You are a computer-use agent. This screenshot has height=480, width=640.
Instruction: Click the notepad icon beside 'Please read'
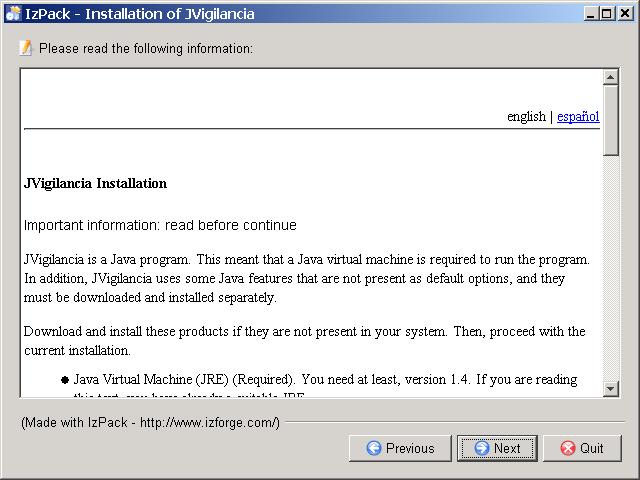26,48
